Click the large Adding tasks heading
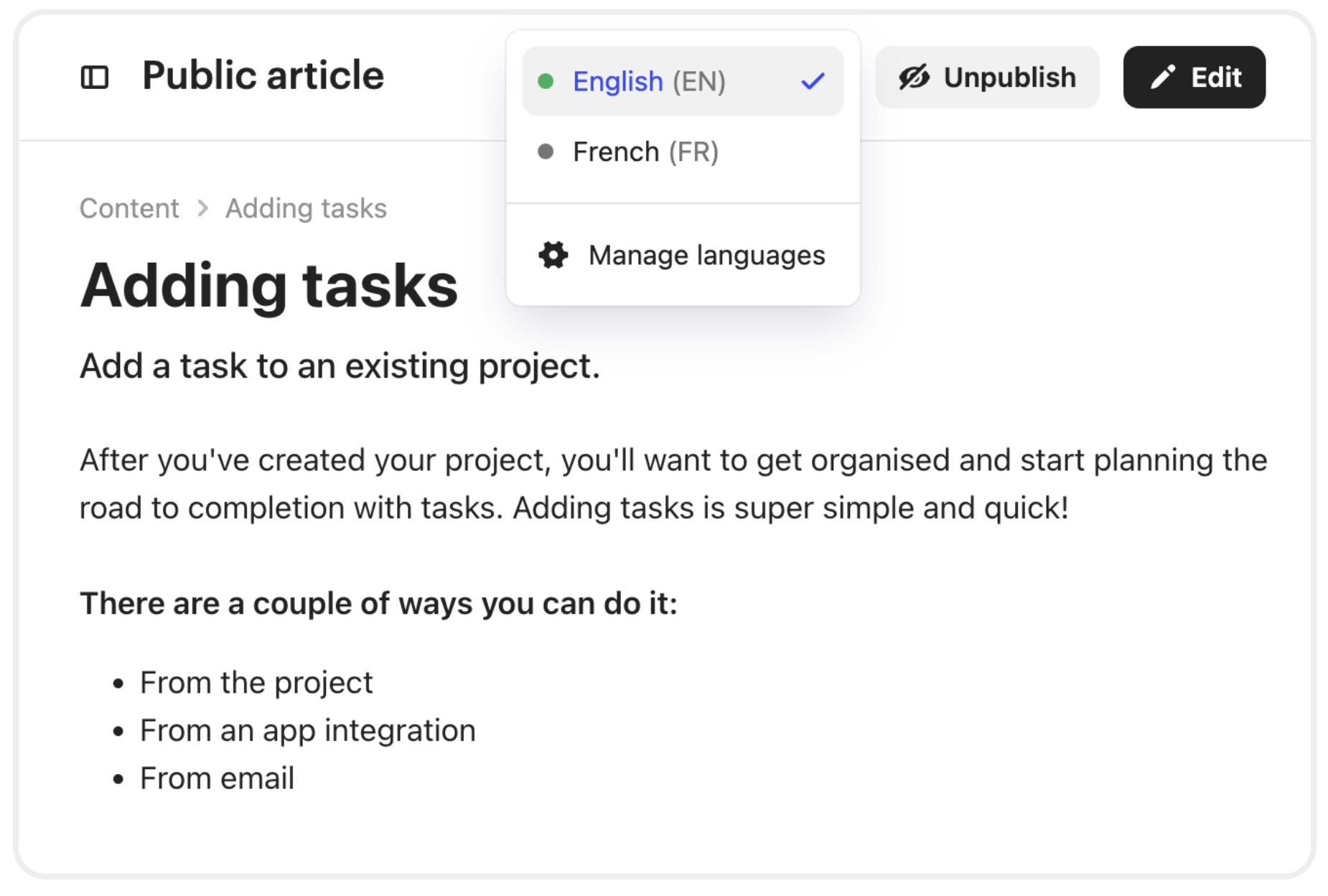This screenshot has height=896, width=1328. pos(268,285)
